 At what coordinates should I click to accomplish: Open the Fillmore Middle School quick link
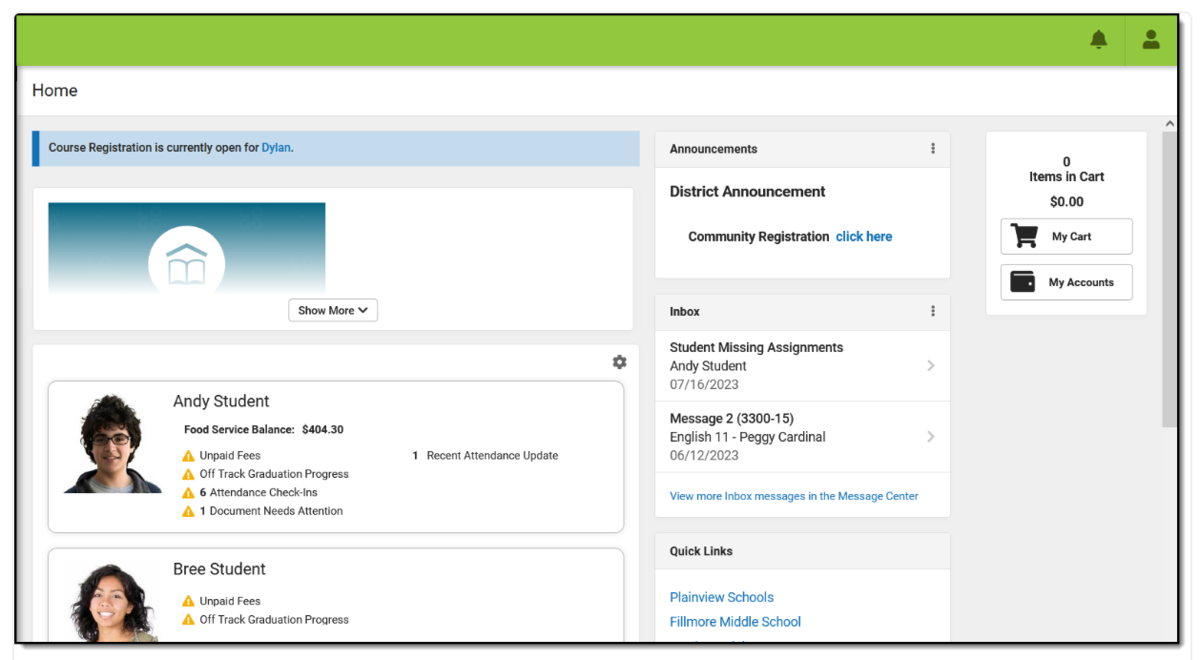736,622
